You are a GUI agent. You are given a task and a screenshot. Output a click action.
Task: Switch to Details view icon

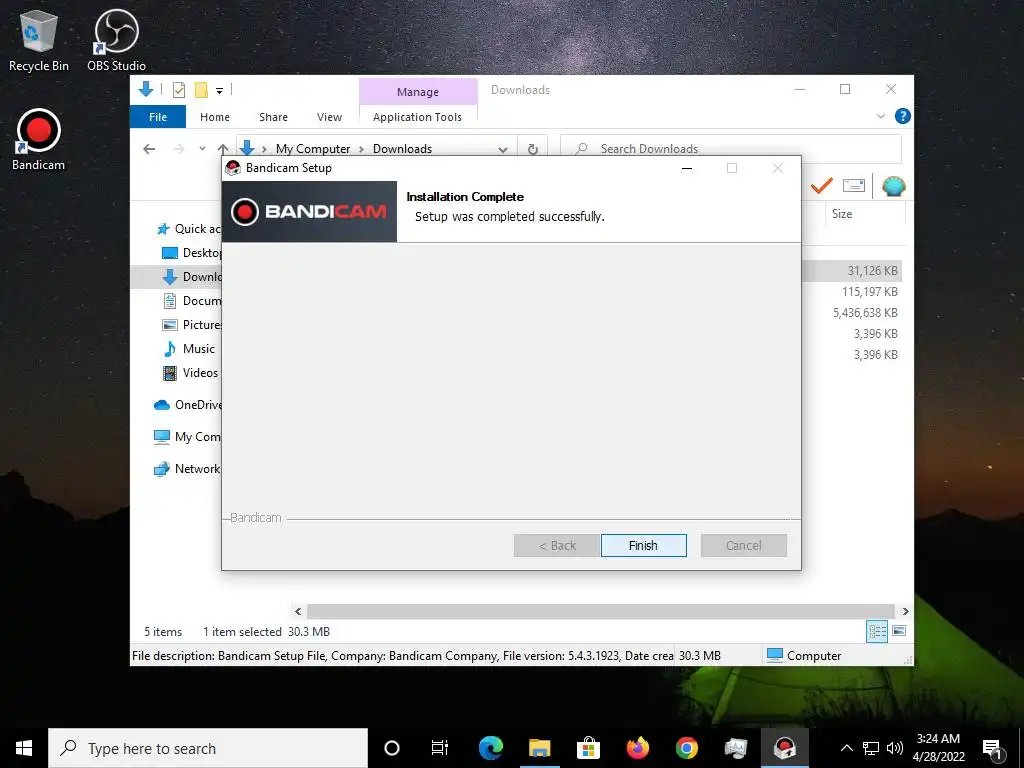click(877, 632)
